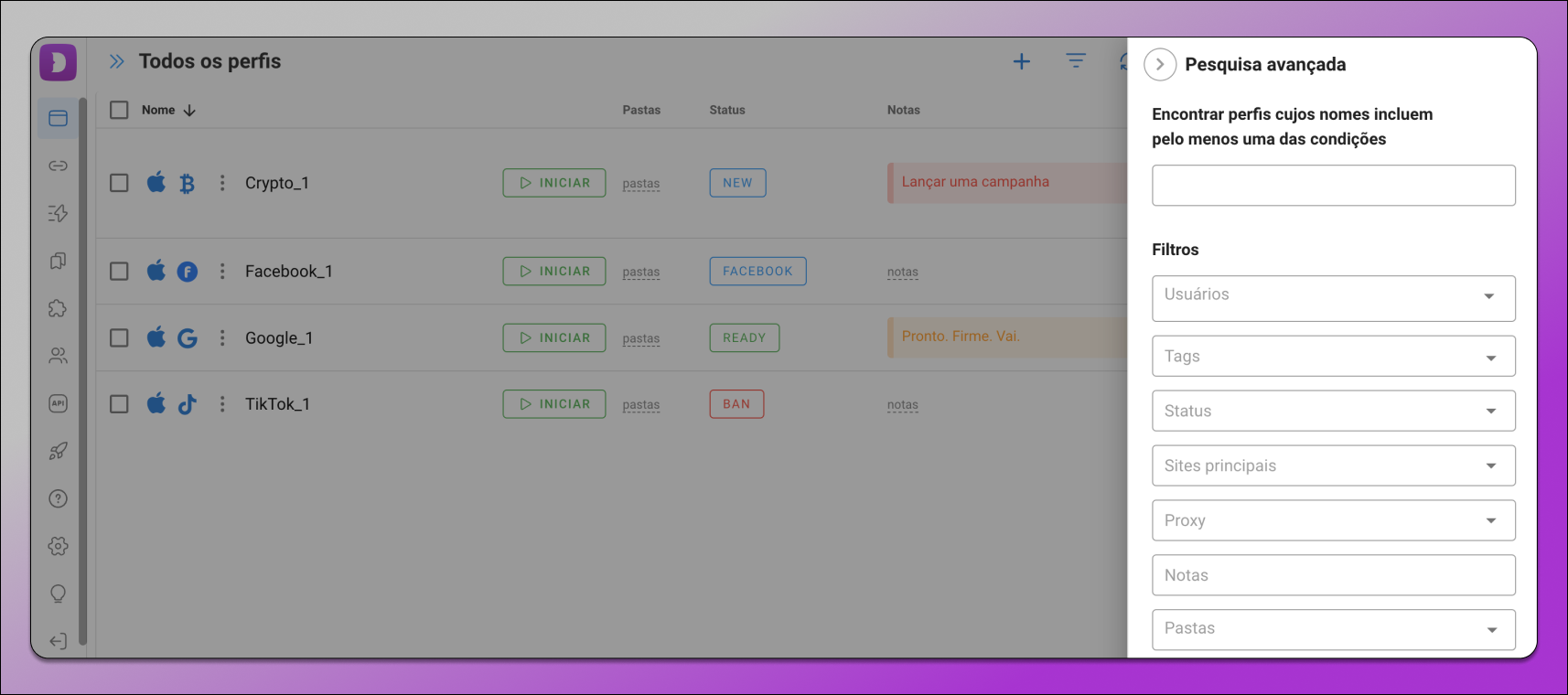Viewport: 1568px width, 695px height.
Task: Open the three-dot menu for Crypto_1
Action: (x=222, y=183)
